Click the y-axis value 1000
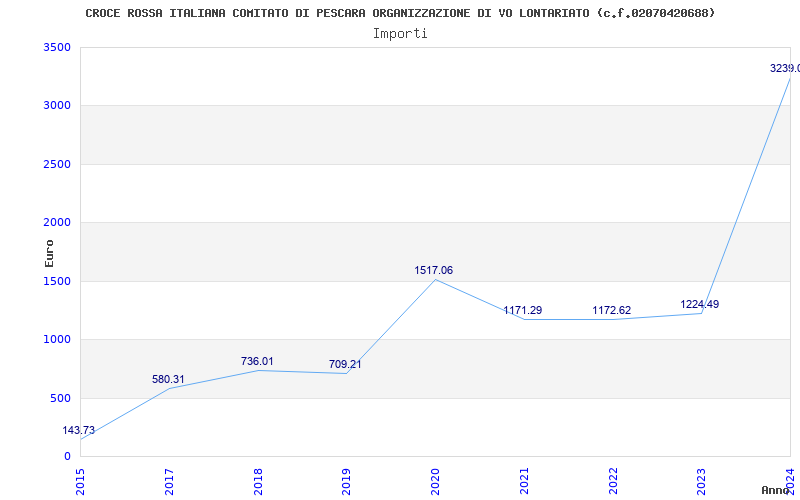The width and height of the screenshot is (800, 500). coord(57,339)
